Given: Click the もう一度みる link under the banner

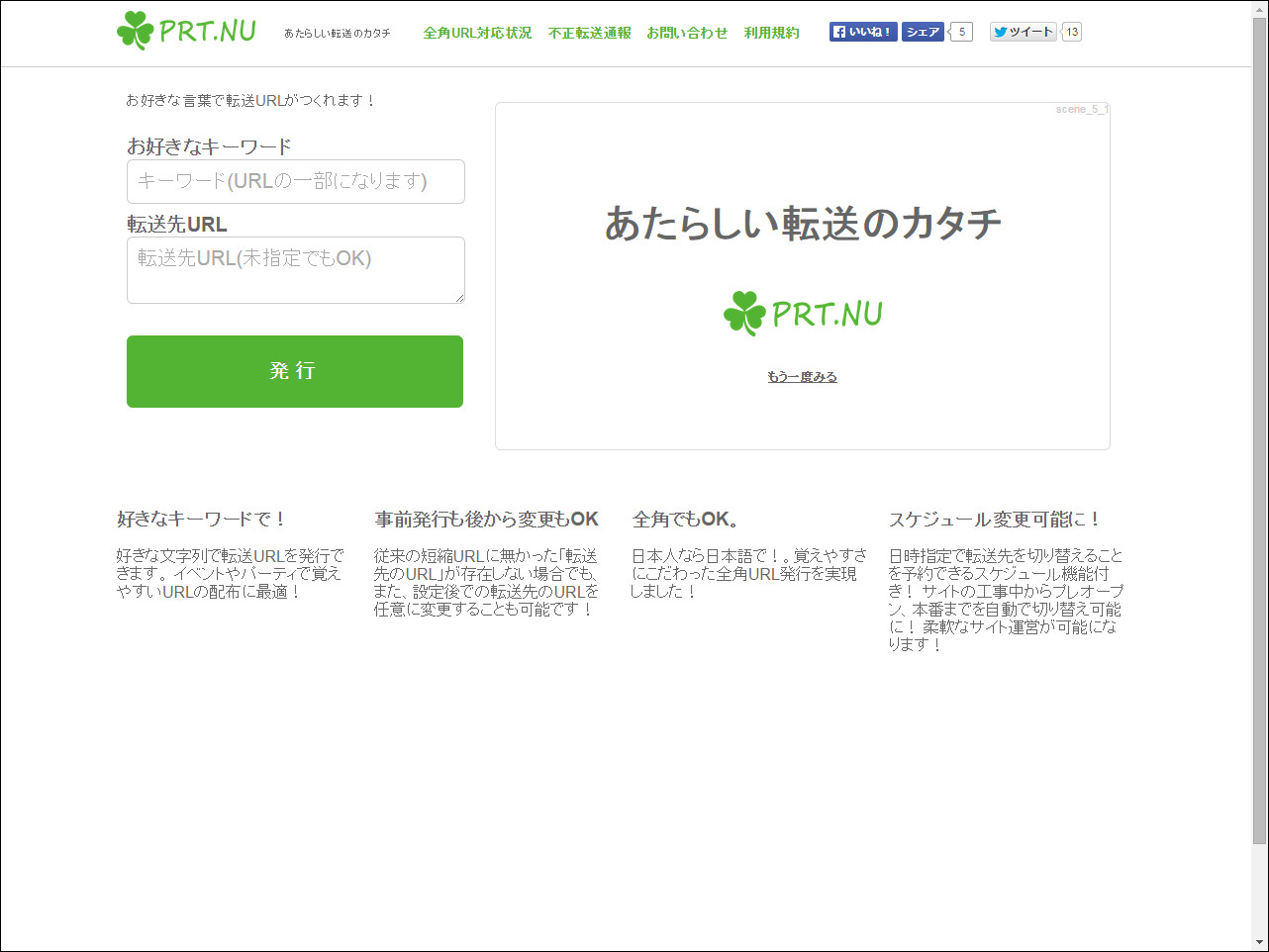Looking at the screenshot, I should 801,376.
